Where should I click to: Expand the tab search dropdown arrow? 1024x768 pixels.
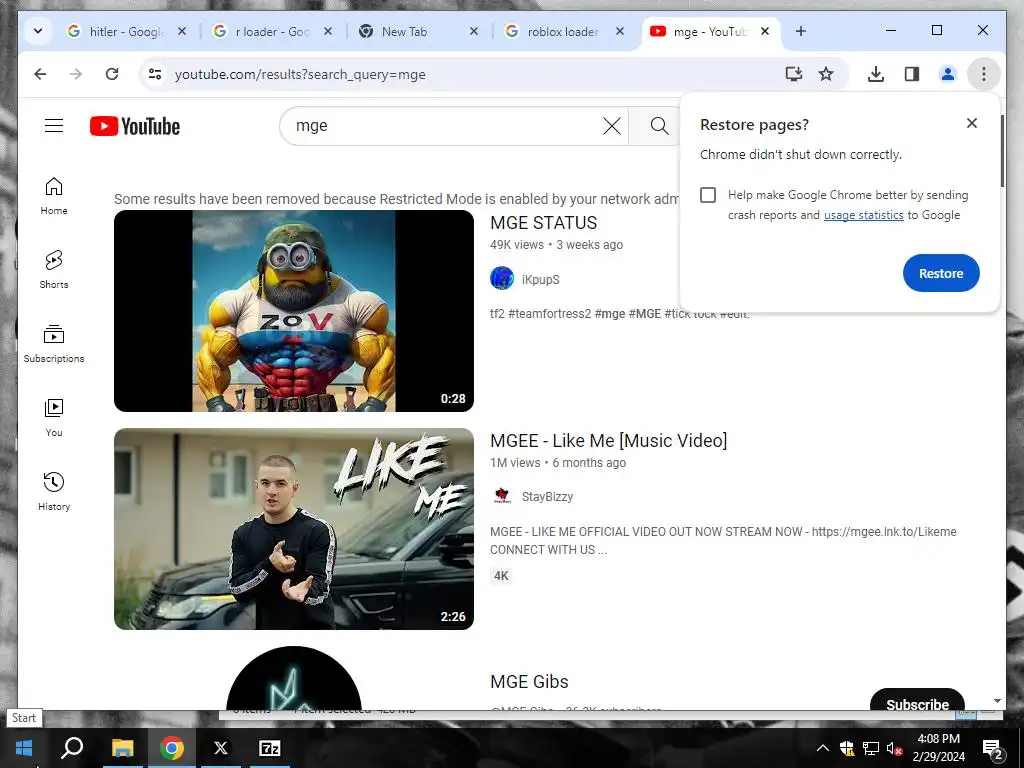coord(38,31)
